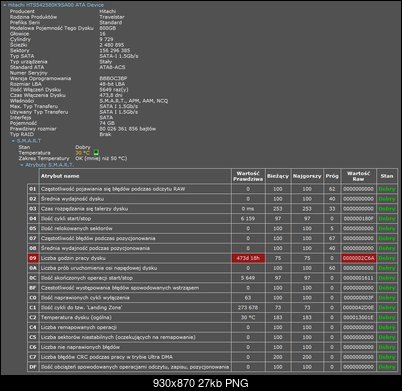The width and height of the screenshot is (402, 391).
Task: Click 'Zakres Temperatury' label under S.M.A.R.T
Action: tap(44, 158)
